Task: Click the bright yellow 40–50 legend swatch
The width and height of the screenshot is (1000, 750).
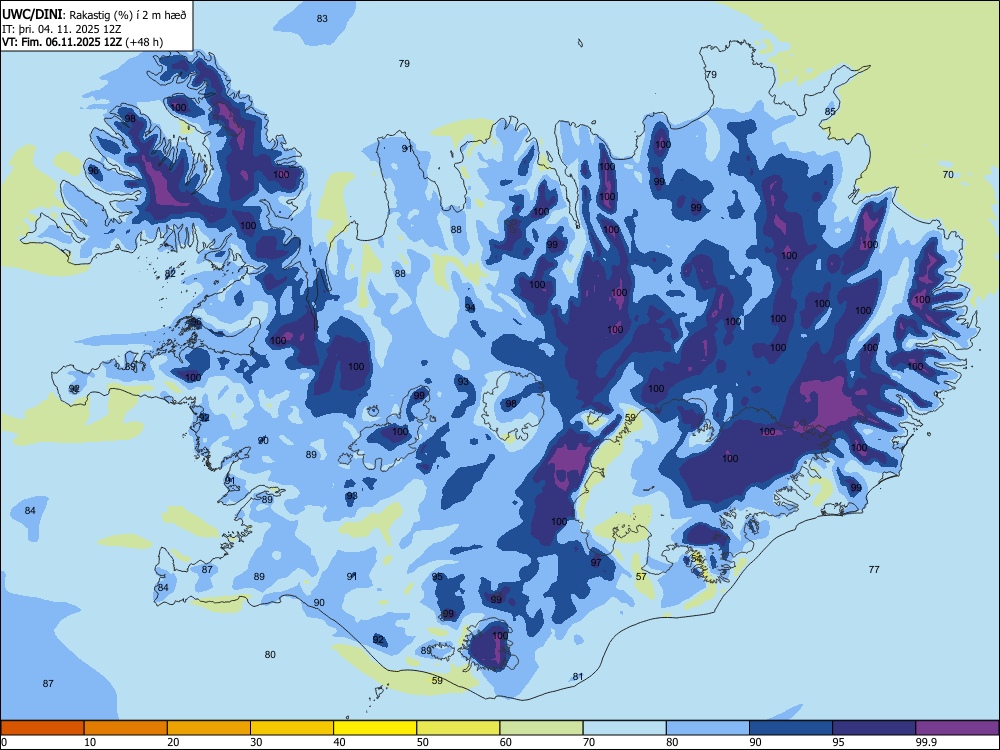Action: (375, 728)
